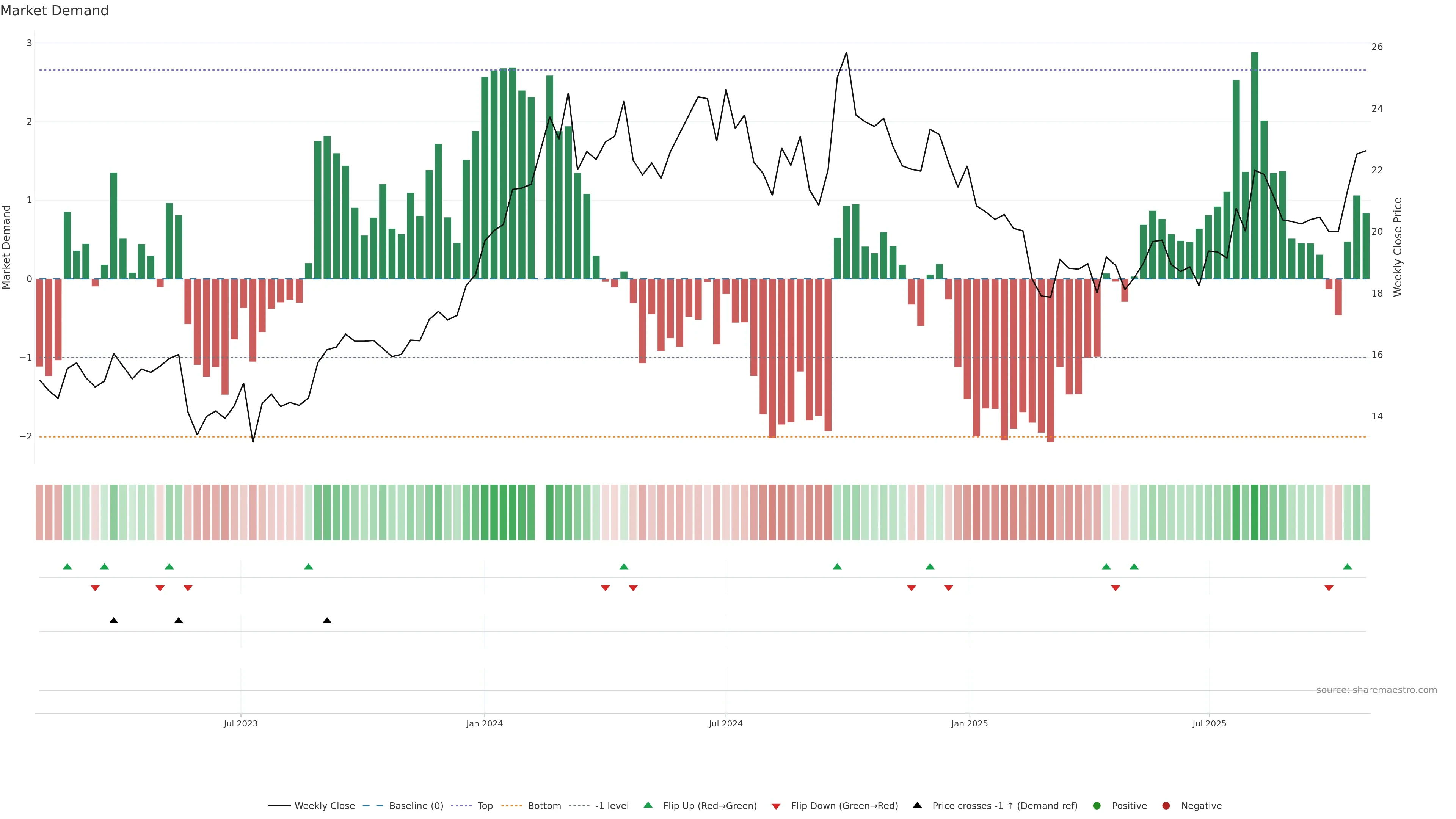Click the Jul 2025 x-axis label

(1210, 723)
